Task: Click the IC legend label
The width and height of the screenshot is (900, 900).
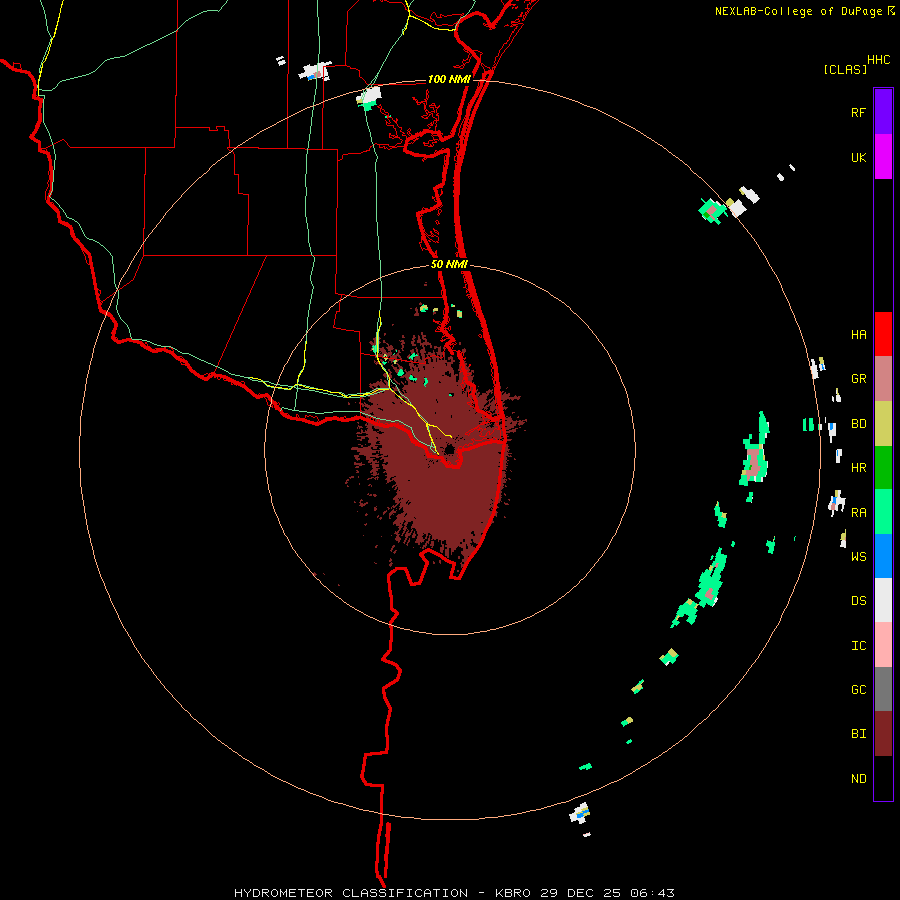Action: [x=858, y=645]
